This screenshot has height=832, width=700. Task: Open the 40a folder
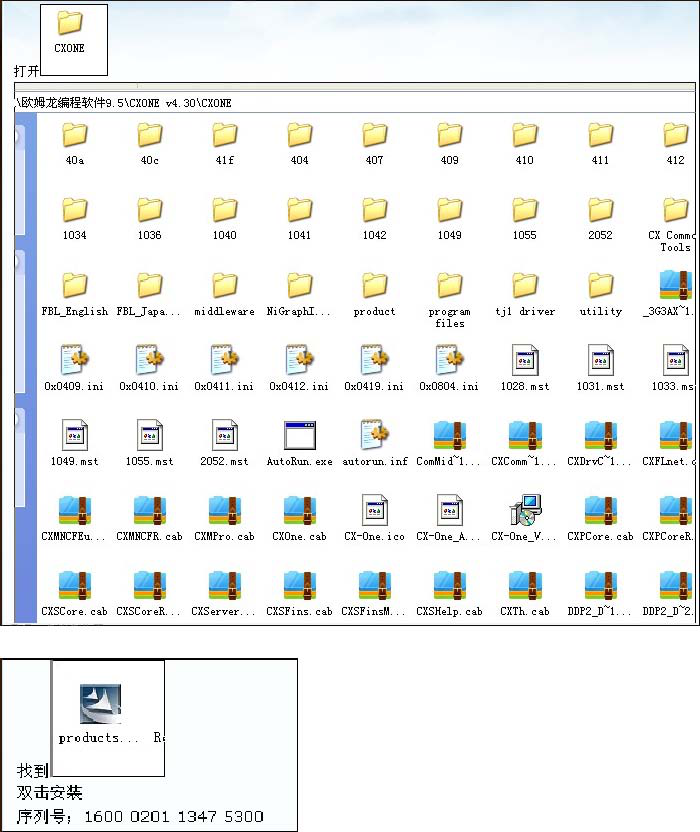(74, 144)
